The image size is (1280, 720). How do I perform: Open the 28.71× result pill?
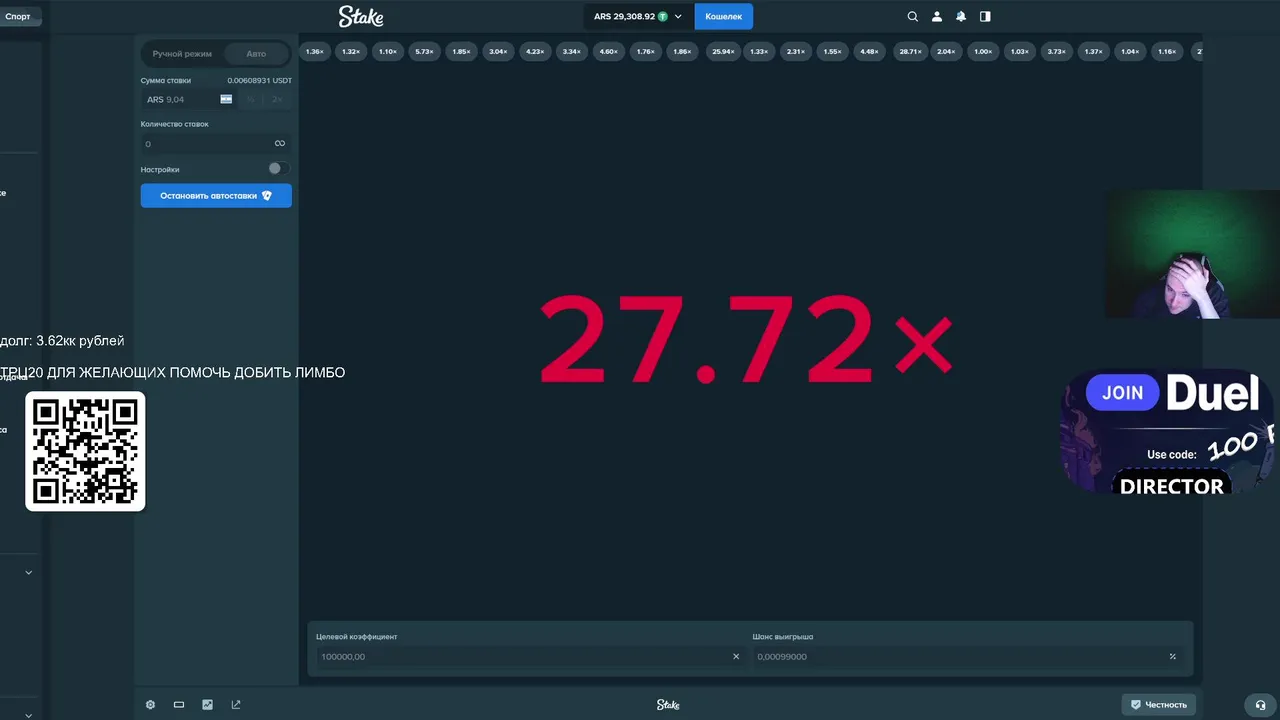(x=910, y=51)
